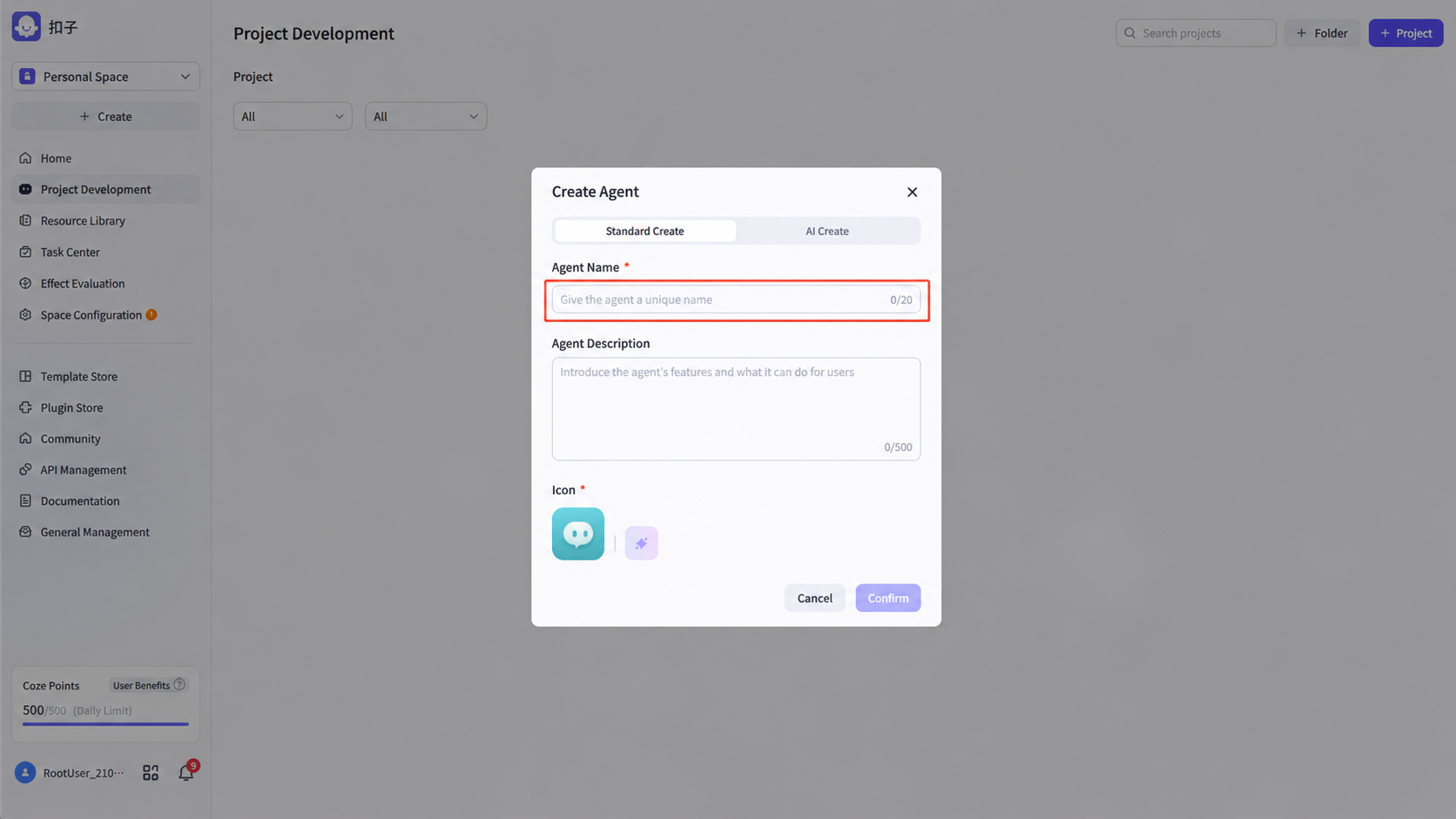
Task: Click the Folder button
Action: (x=1322, y=33)
